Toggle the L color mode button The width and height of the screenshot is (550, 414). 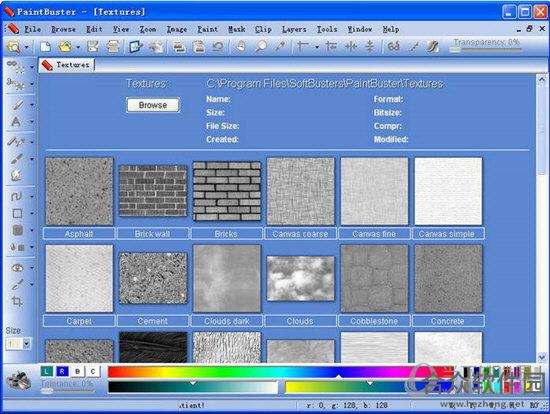point(47,372)
